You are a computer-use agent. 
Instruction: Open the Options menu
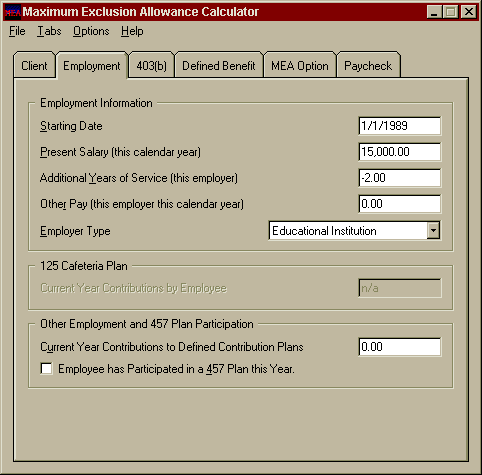(x=91, y=31)
